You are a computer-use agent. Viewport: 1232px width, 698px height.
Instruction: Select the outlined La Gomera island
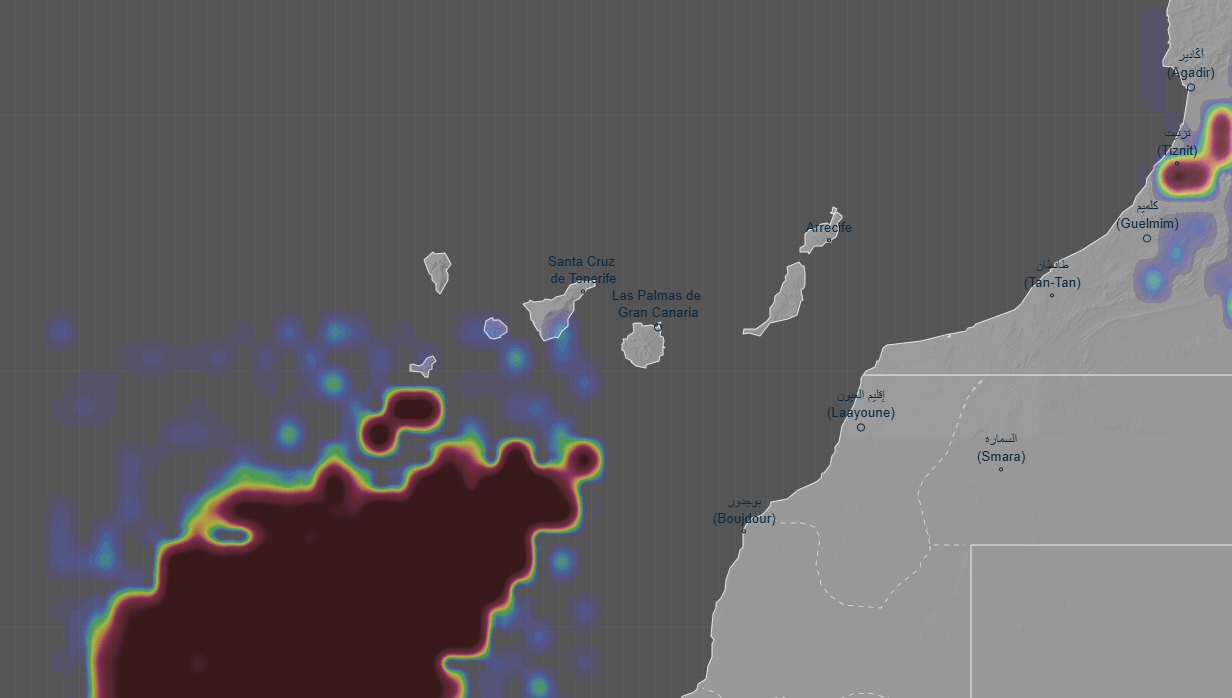tap(496, 328)
